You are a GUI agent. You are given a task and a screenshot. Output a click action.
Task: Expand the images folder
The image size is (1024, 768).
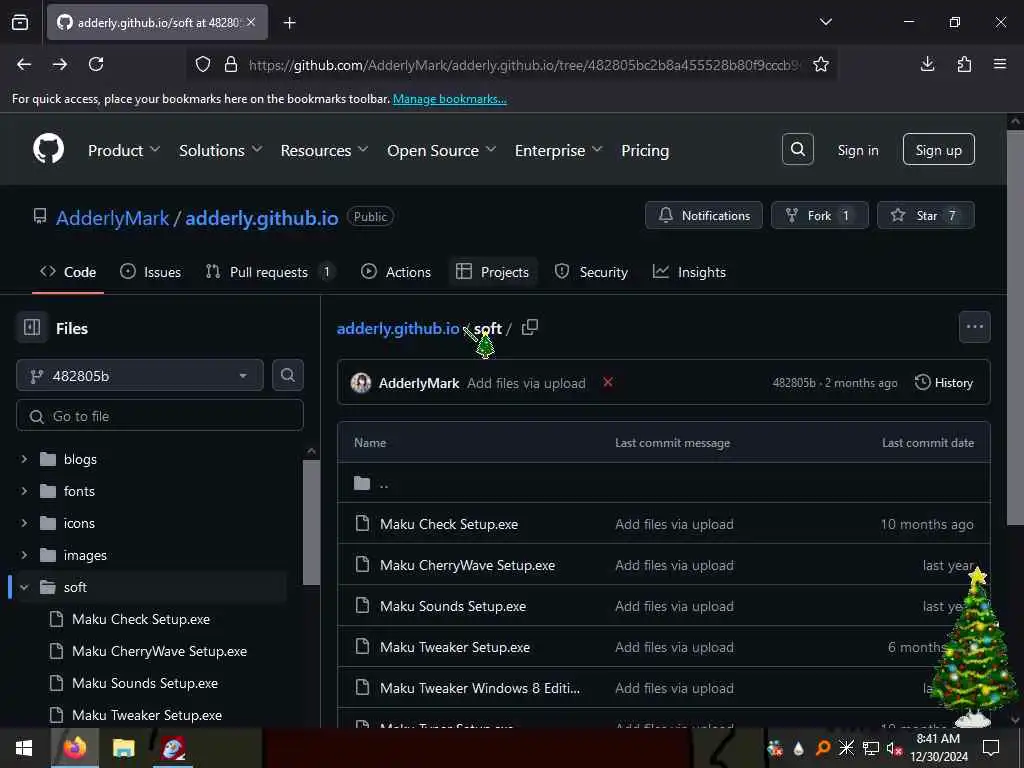coord(24,554)
